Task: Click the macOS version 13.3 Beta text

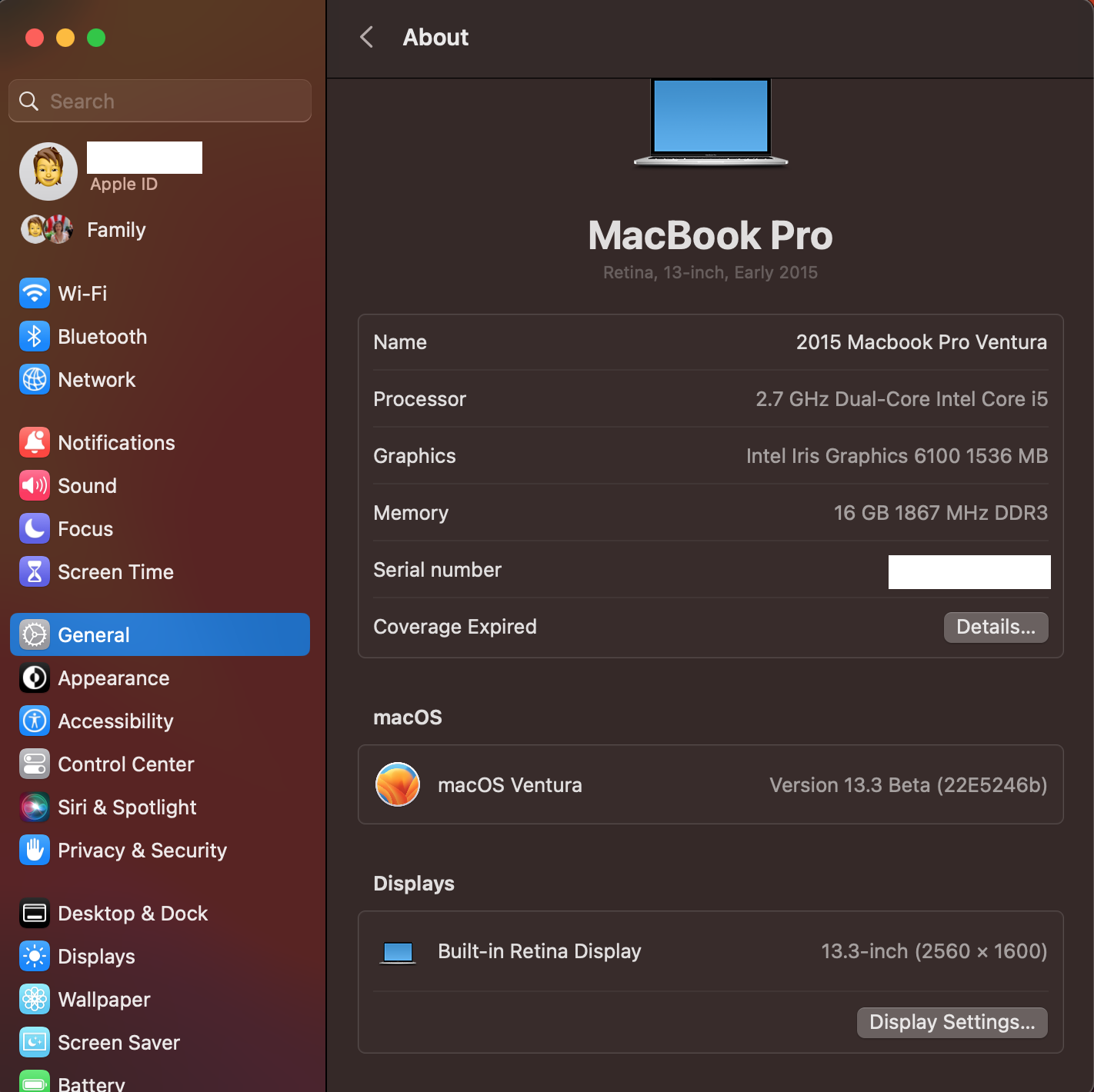Action: pyautogui.click(x=909, y=785)
